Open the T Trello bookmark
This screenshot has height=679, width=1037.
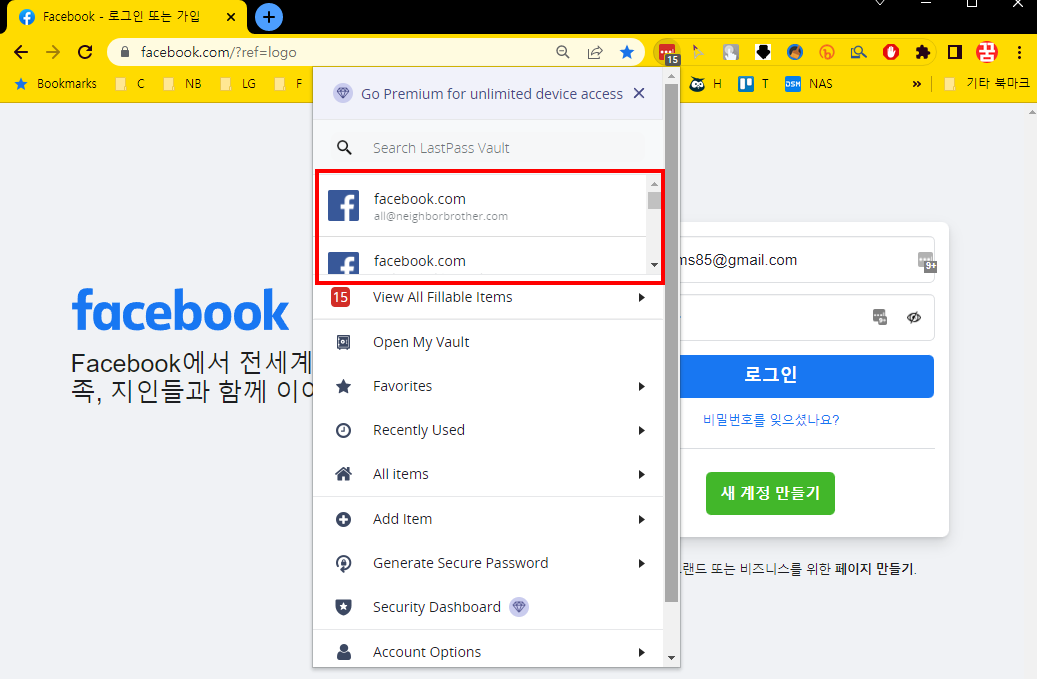click(754, 83)
